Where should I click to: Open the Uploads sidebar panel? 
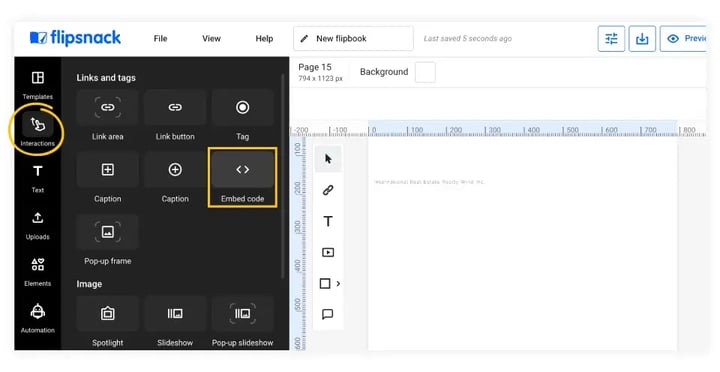point(38,225)
